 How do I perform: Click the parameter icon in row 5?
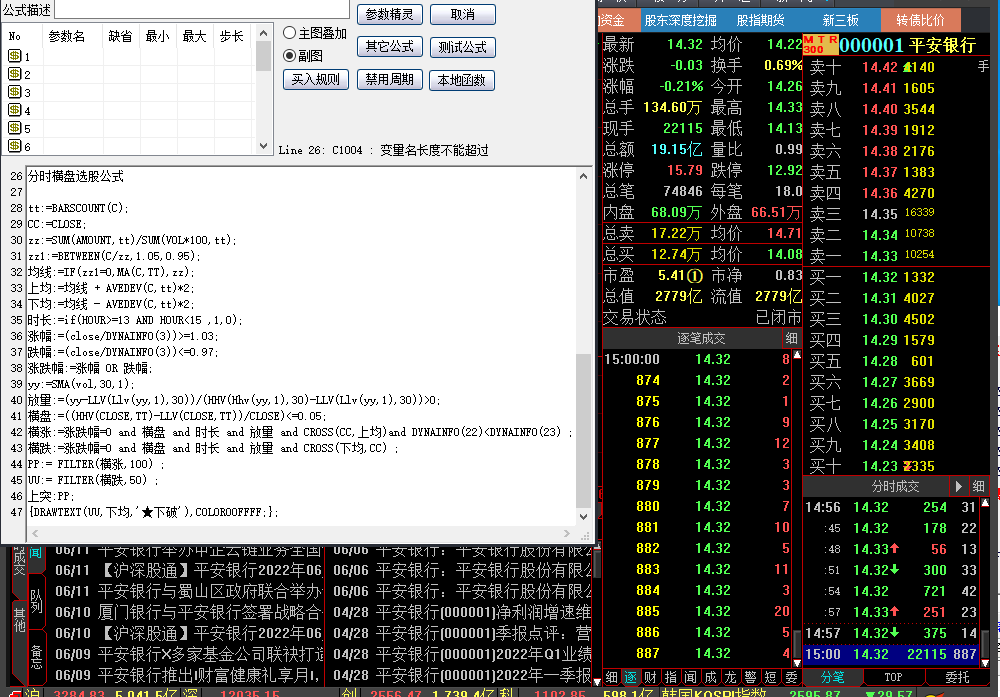tap(15, 127)
